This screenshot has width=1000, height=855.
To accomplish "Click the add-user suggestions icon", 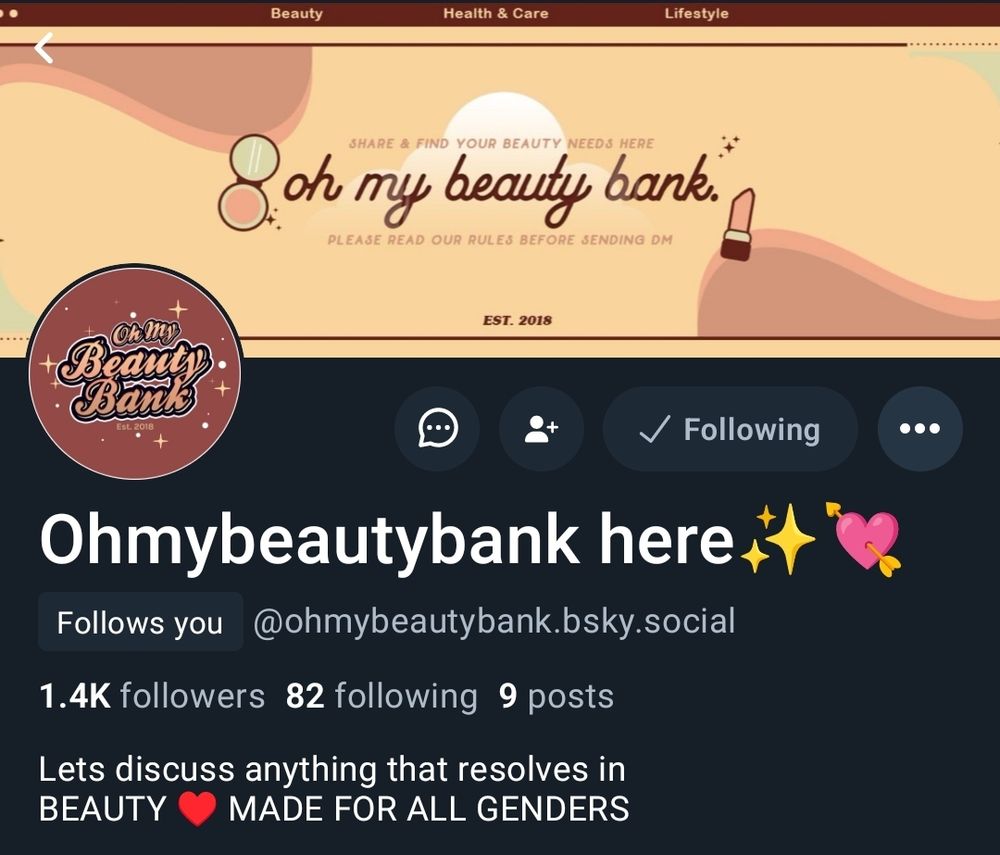I will click(x=541, y=428).
